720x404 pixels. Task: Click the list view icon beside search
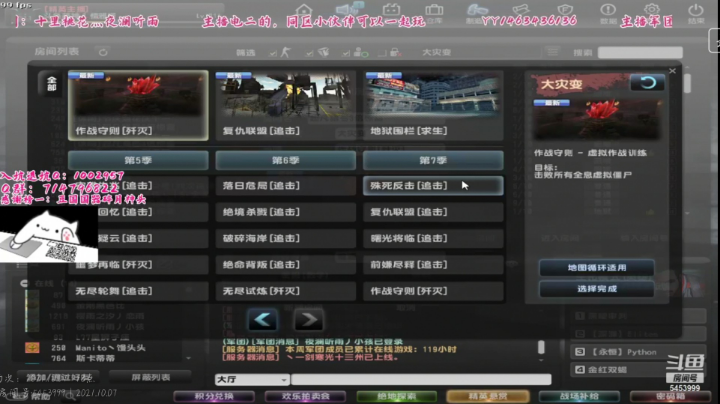click(552, 52)
